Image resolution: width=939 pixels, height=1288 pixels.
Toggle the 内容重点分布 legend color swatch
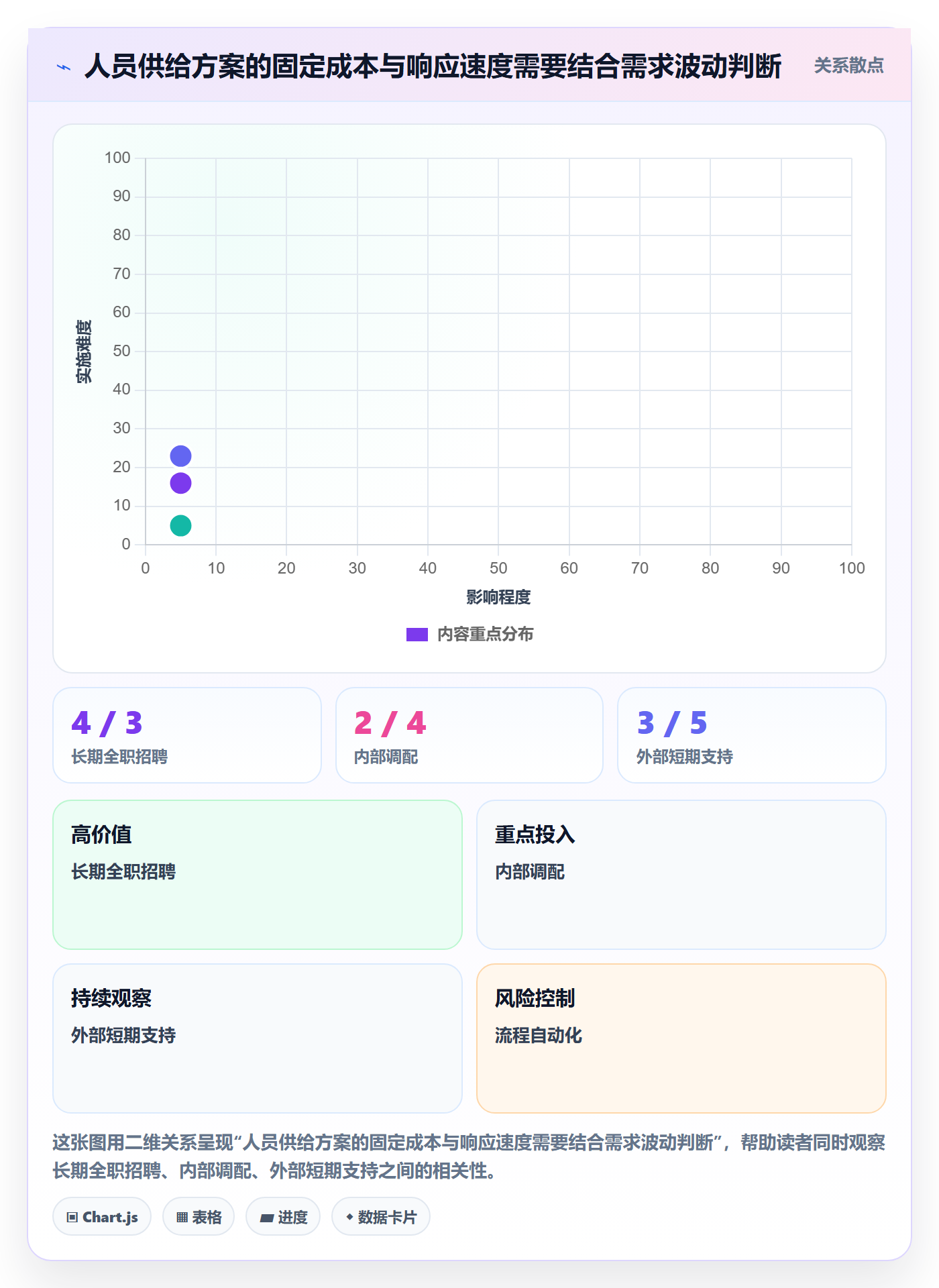coord(417,635)
